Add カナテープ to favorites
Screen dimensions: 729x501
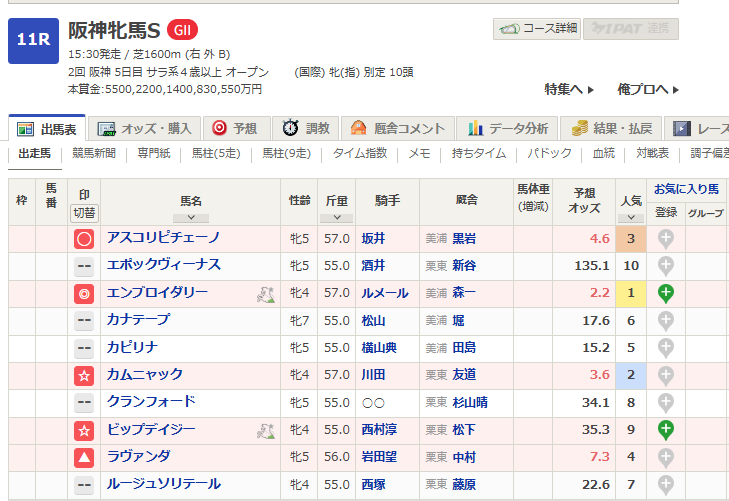coord(666,322)
